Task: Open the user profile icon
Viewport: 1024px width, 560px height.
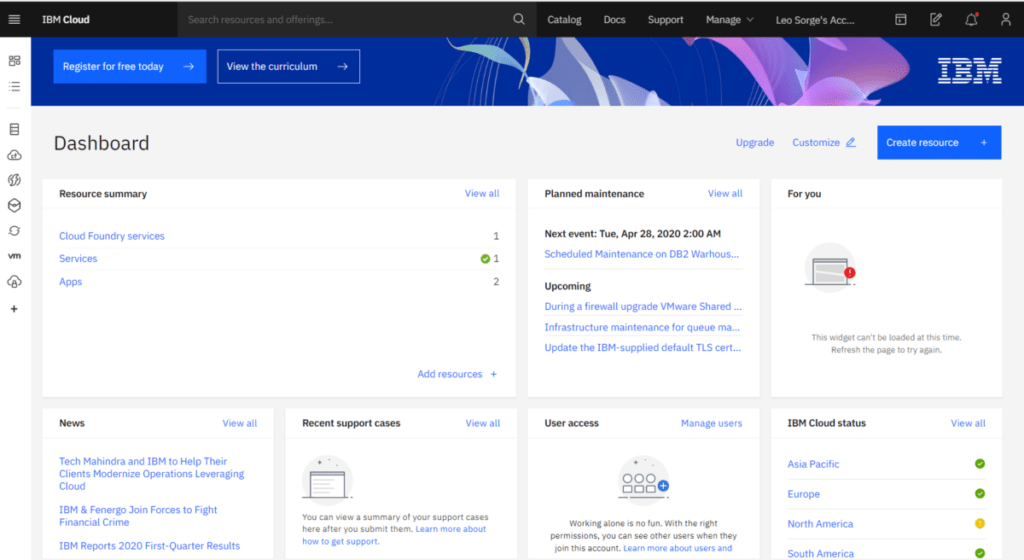Action: point(1006,20)
